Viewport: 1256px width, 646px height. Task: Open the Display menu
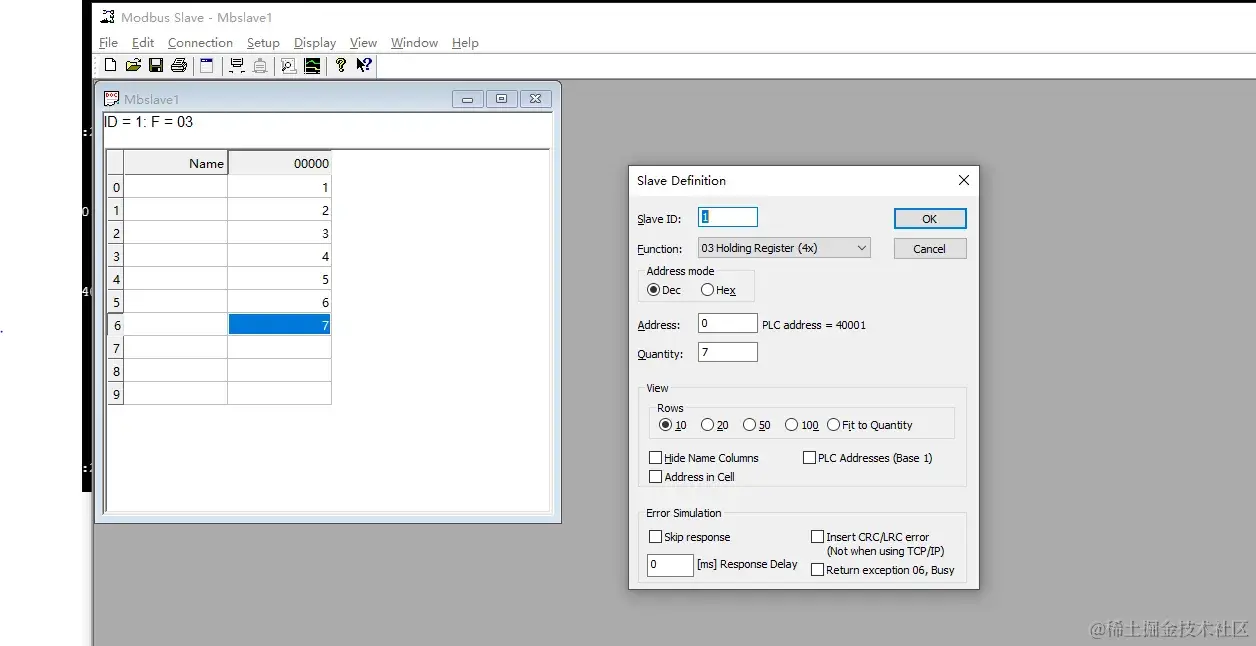tap(315, 43)
